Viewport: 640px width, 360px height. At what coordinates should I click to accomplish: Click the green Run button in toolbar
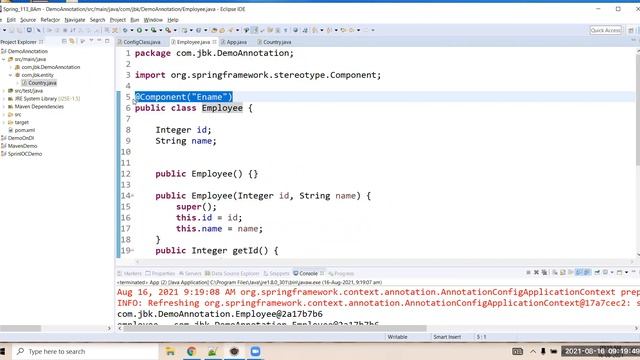point(139,30)
